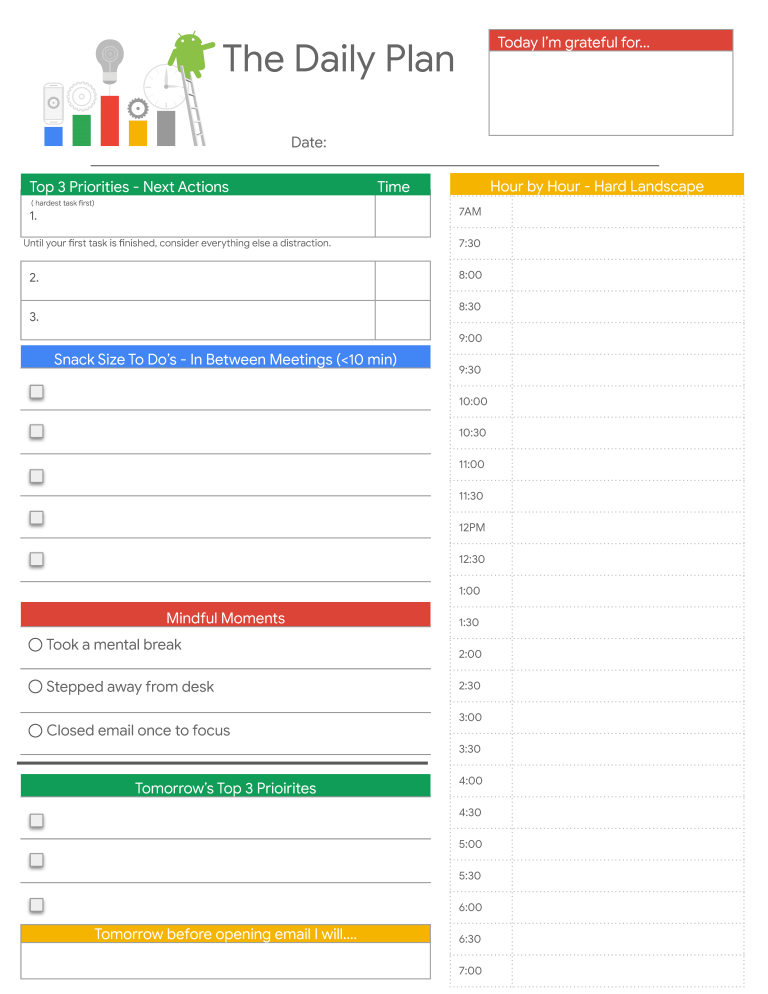Click the gear icon above yellow bar
768x994 pixels.
(138, 109)
